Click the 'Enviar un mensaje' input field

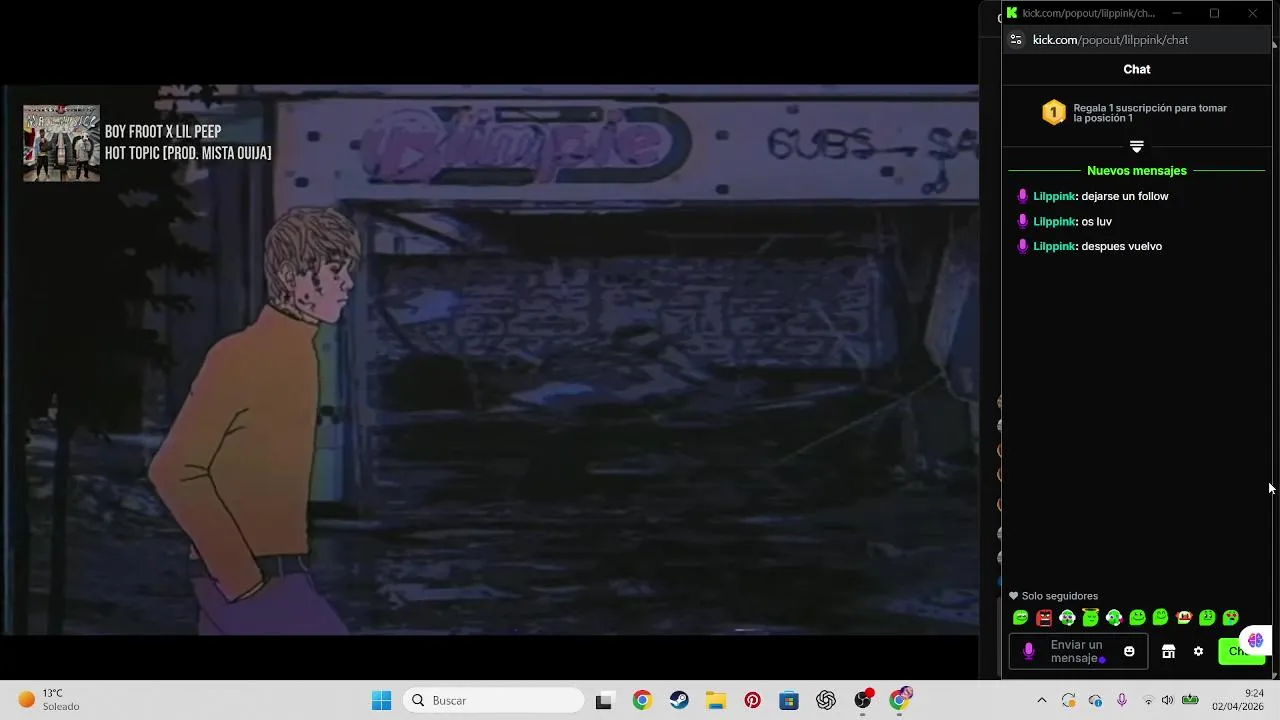click(x=1078, y=651)
